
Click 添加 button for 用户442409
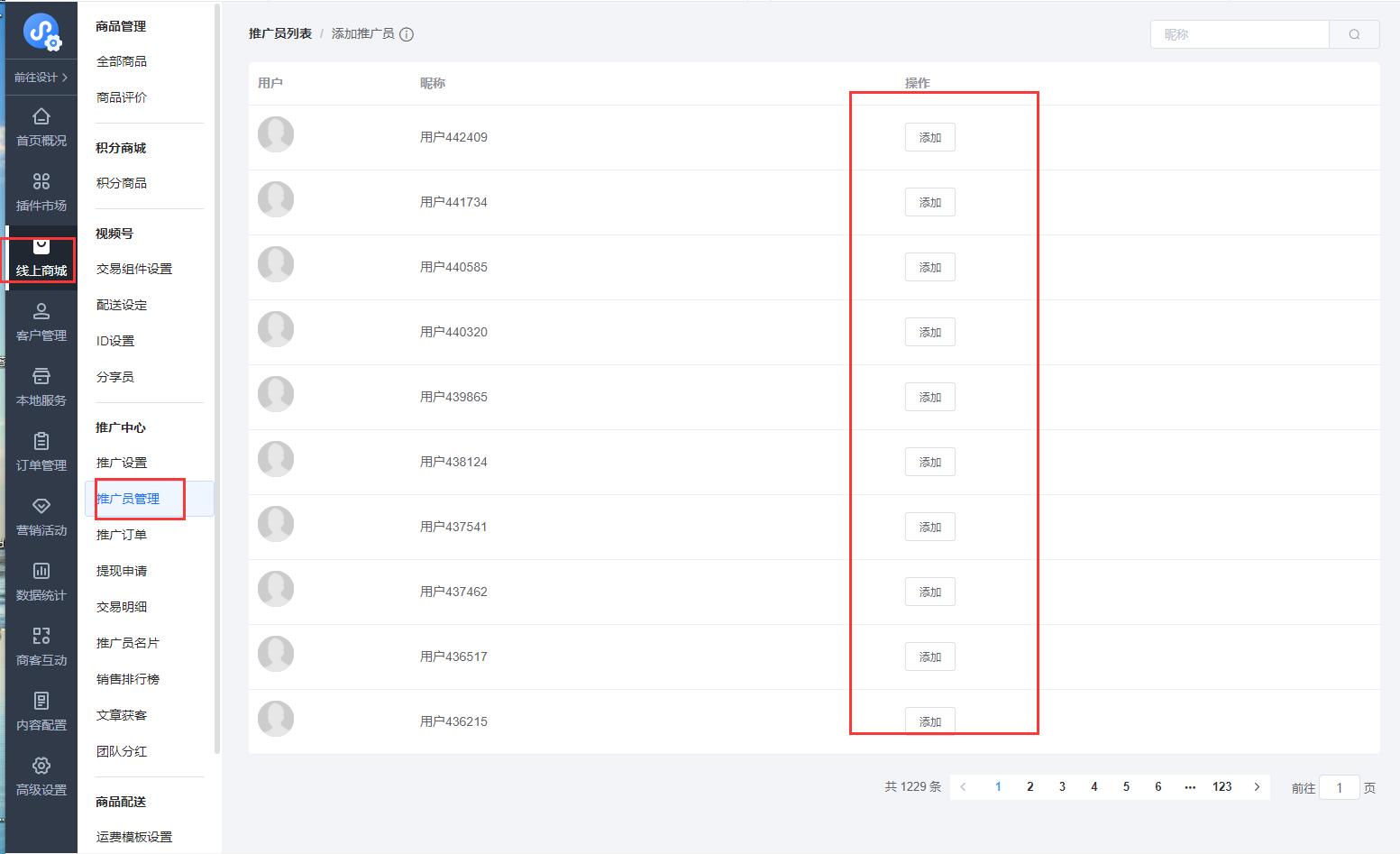pyautogui.click(x=929, y=137)
